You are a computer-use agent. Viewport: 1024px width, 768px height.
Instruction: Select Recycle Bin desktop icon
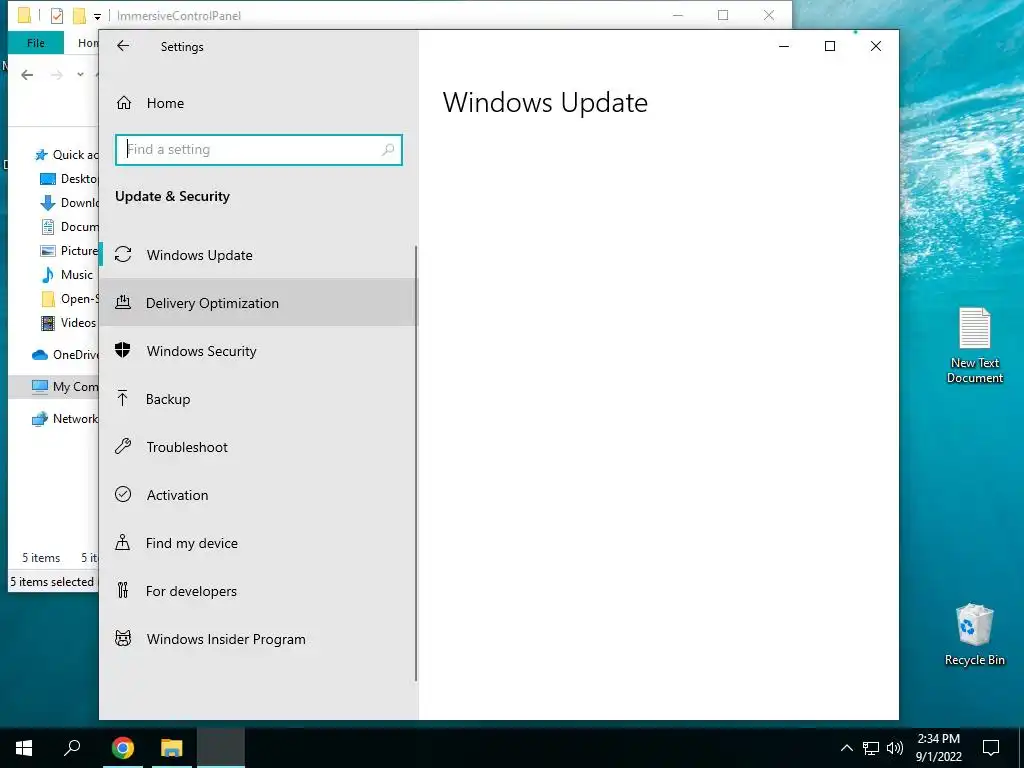974,634
